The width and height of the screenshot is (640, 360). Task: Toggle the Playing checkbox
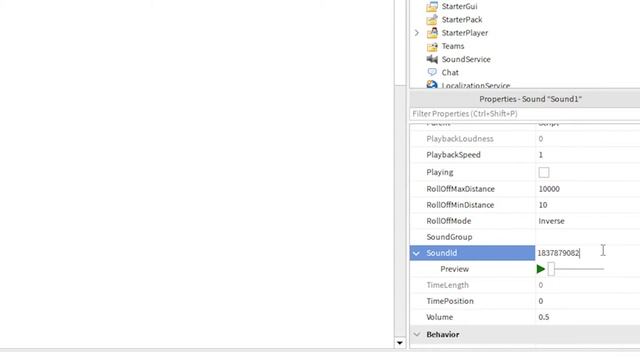pos(544,172)
